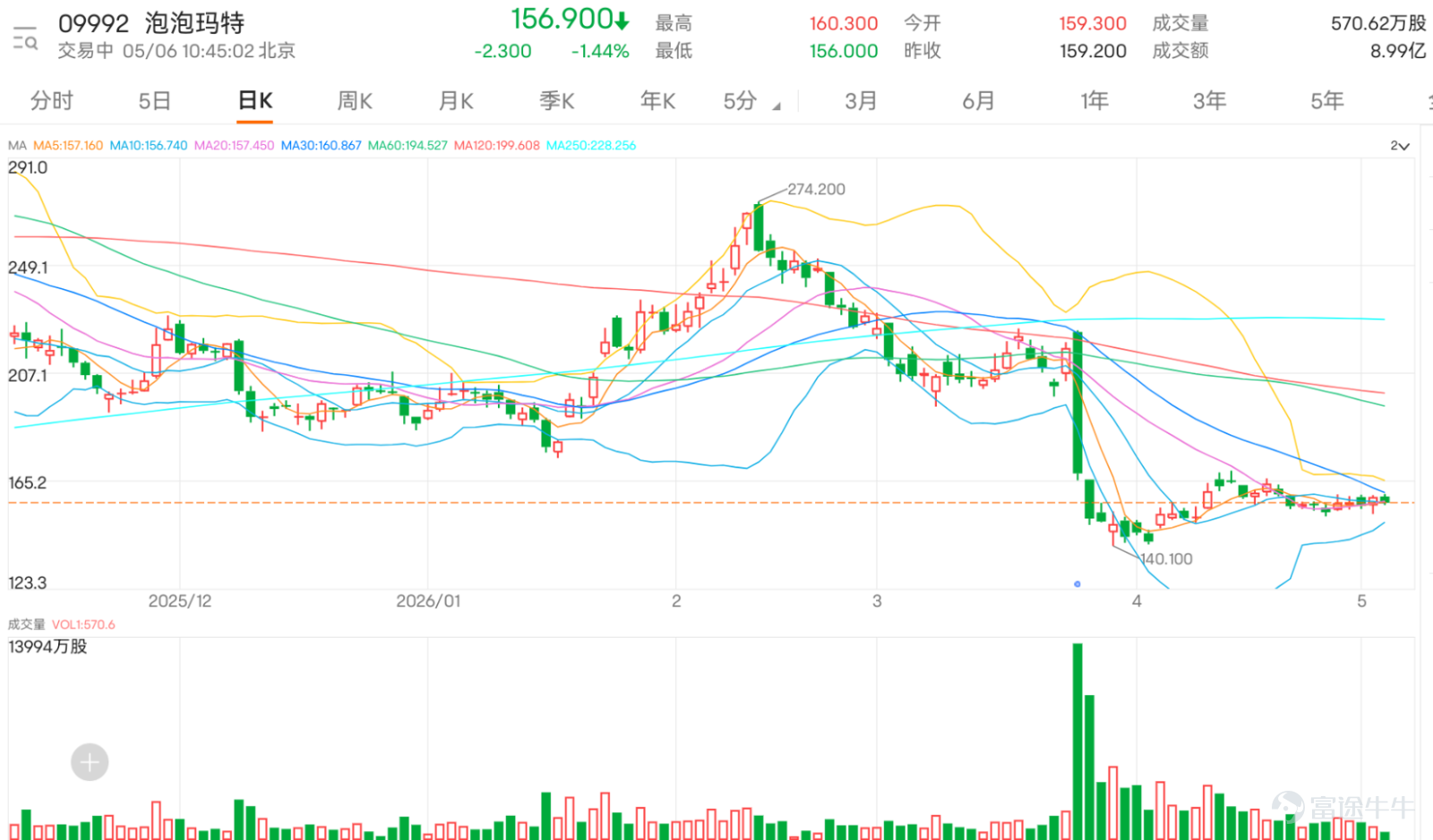1433x840 pixels.
Task: Click the MA10:156.740 indicator label
Action: coord(149,145)
